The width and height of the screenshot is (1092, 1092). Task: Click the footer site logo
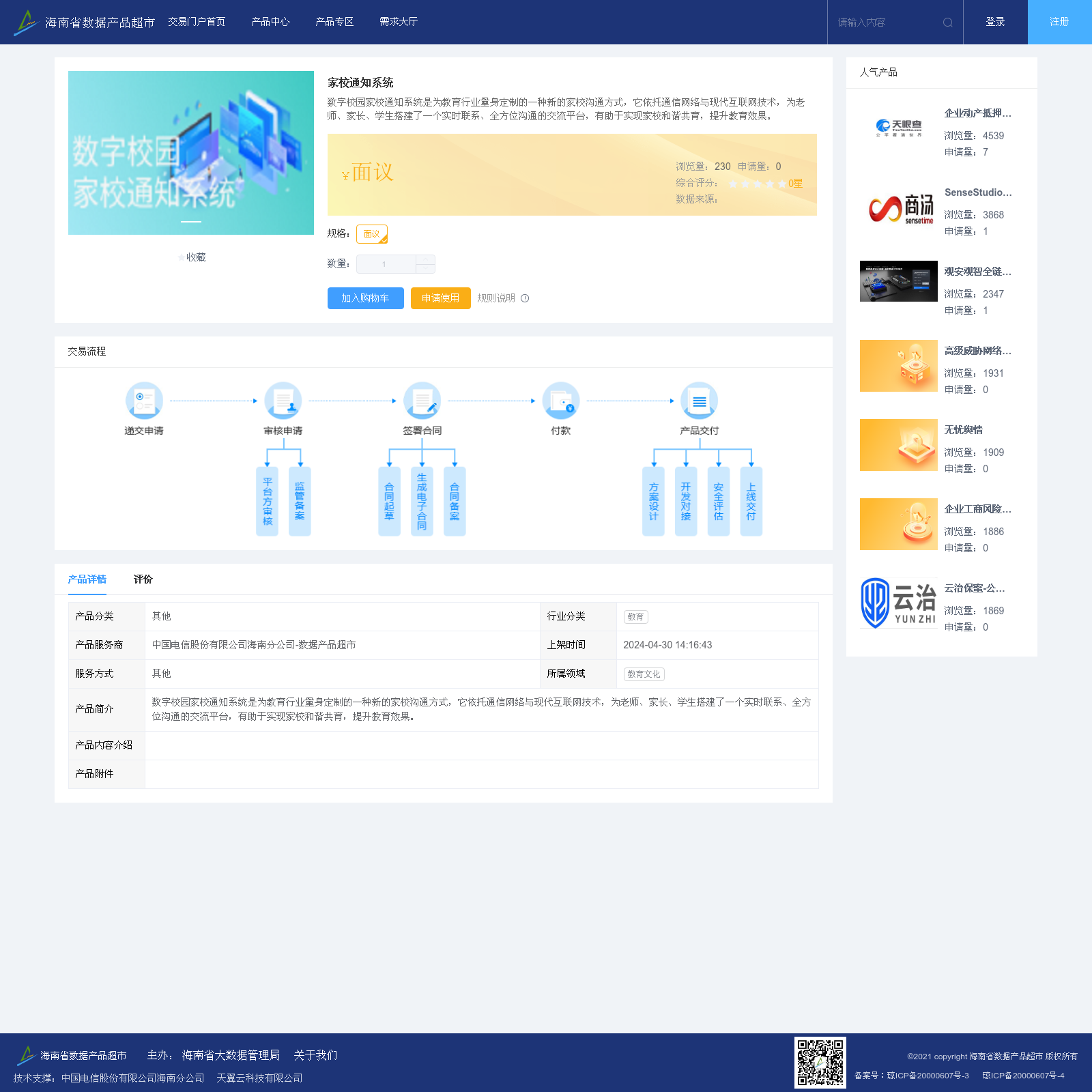tap(26, 1055)
